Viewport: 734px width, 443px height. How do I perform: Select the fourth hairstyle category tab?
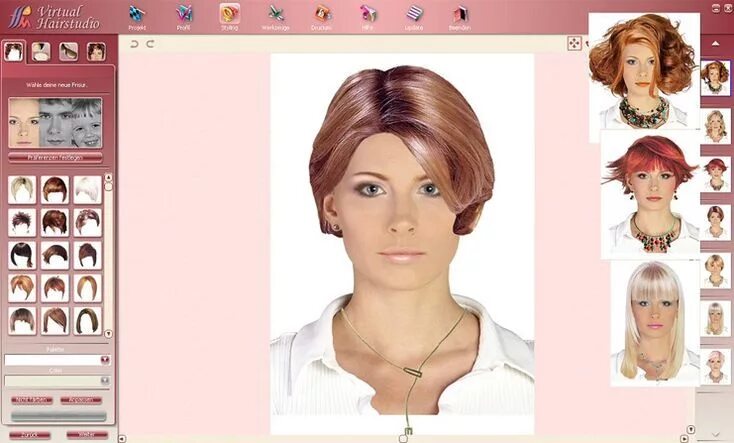click(x=96, y=51)
